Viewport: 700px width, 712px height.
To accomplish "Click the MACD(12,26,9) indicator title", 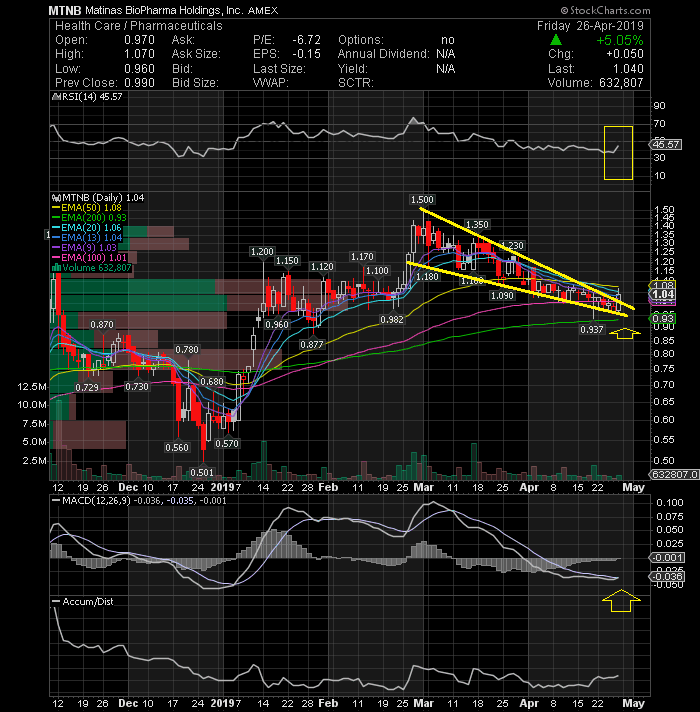I will tap(96, 500).
